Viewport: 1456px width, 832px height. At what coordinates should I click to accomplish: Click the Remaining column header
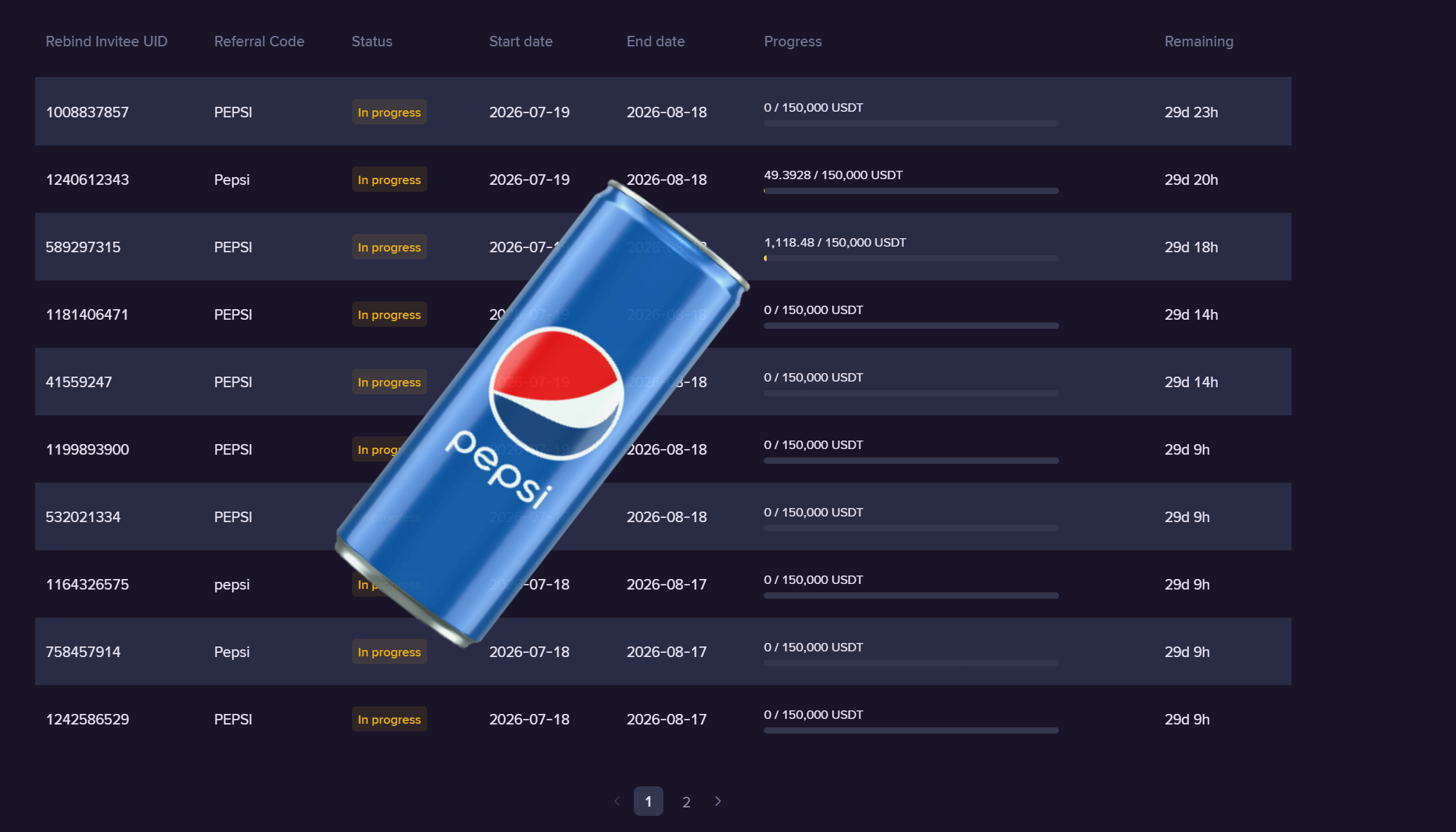pyautogui.click(x=1199, y=41)
